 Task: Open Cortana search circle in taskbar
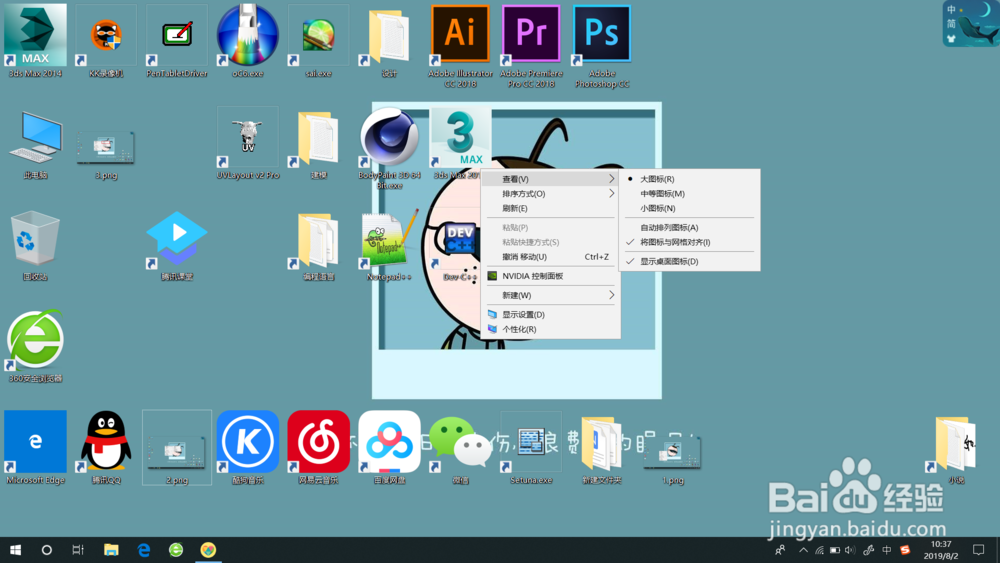coord(47,550)
